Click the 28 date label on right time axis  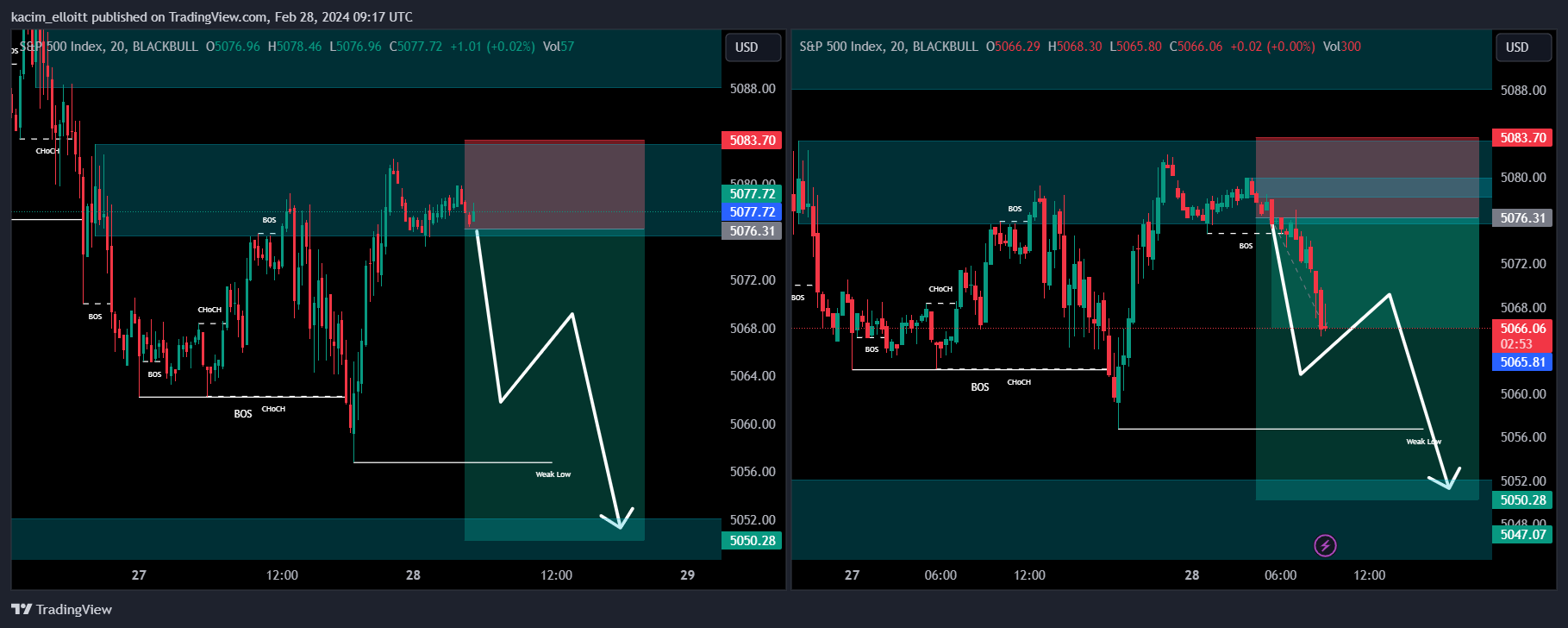click(x=1192, y=575)
